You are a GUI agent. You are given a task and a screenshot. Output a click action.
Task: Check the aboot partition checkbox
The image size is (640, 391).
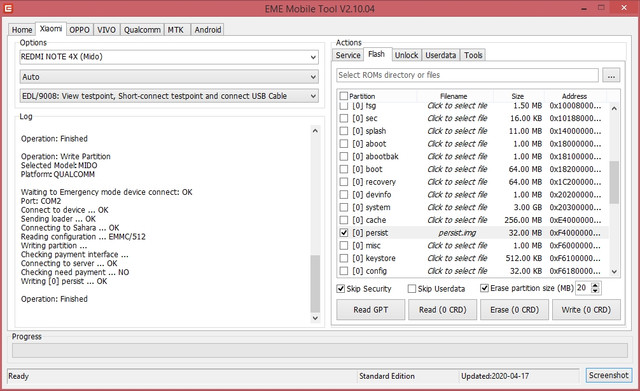click(x=344, y=144)
